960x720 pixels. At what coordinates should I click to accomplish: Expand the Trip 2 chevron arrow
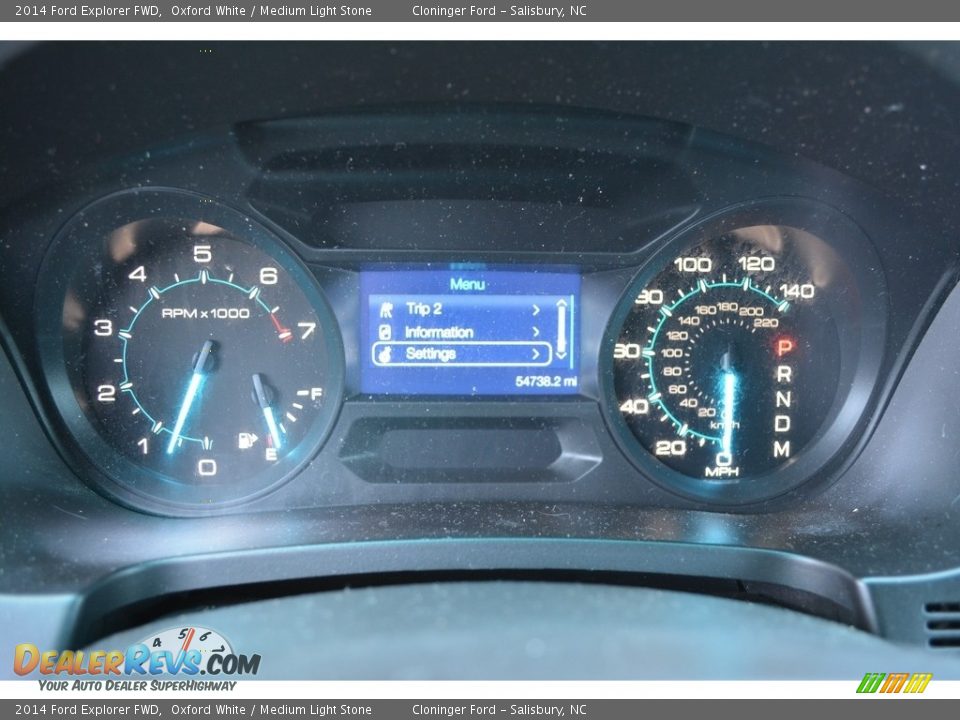click(536, 309)
